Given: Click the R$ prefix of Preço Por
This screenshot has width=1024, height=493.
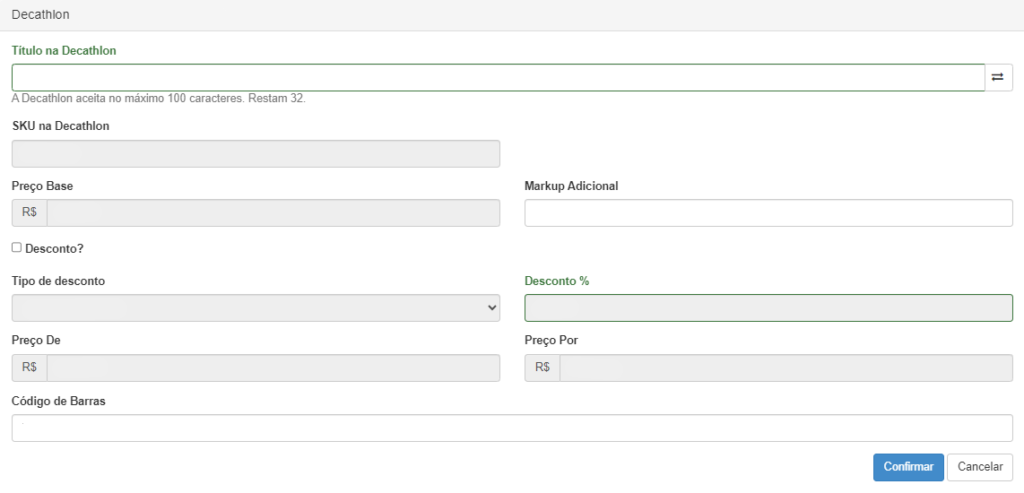Looking at the screenshot, I should coord(543,368).
